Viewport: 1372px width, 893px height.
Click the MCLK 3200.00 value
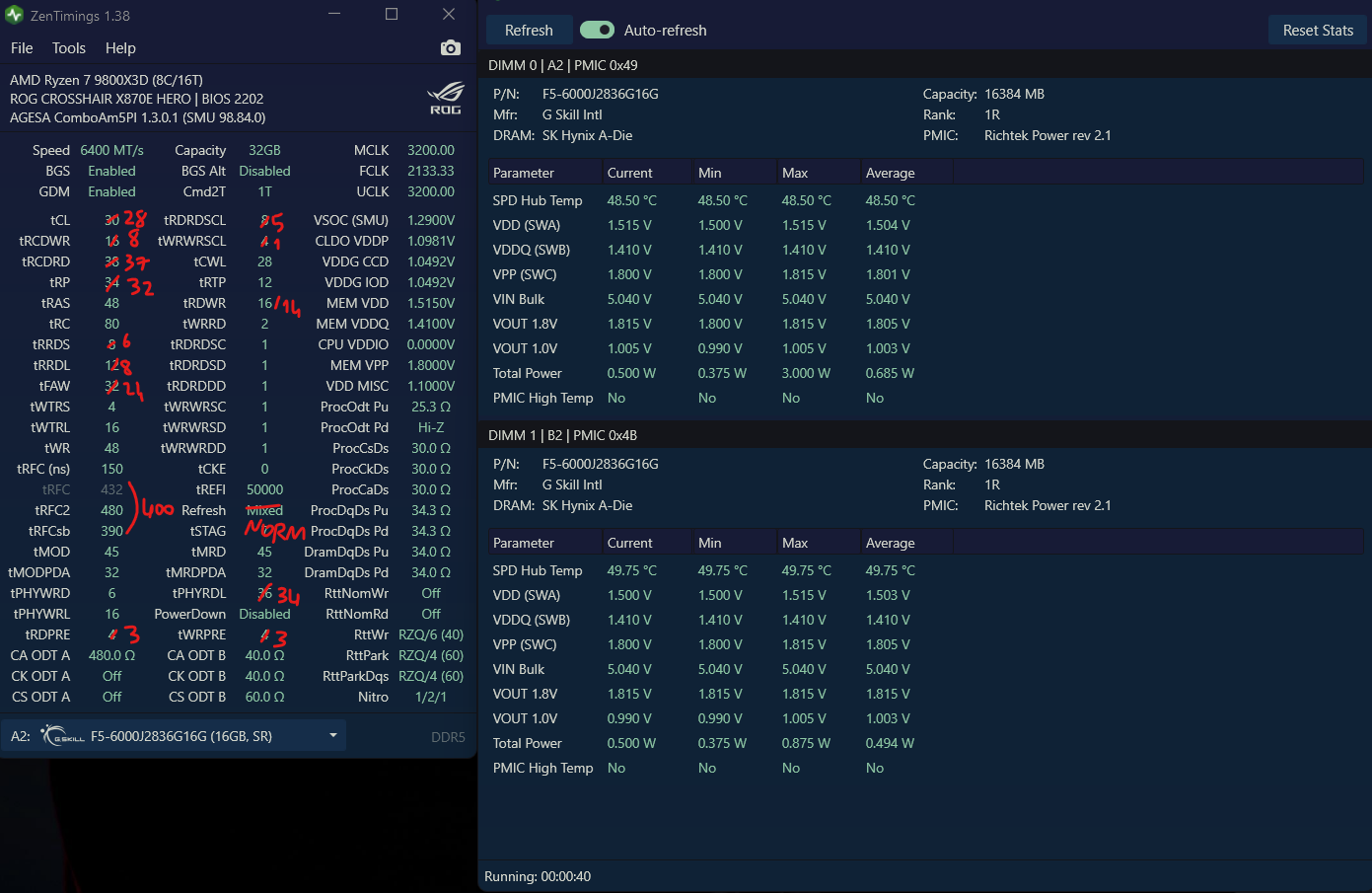tap(431, 150)
